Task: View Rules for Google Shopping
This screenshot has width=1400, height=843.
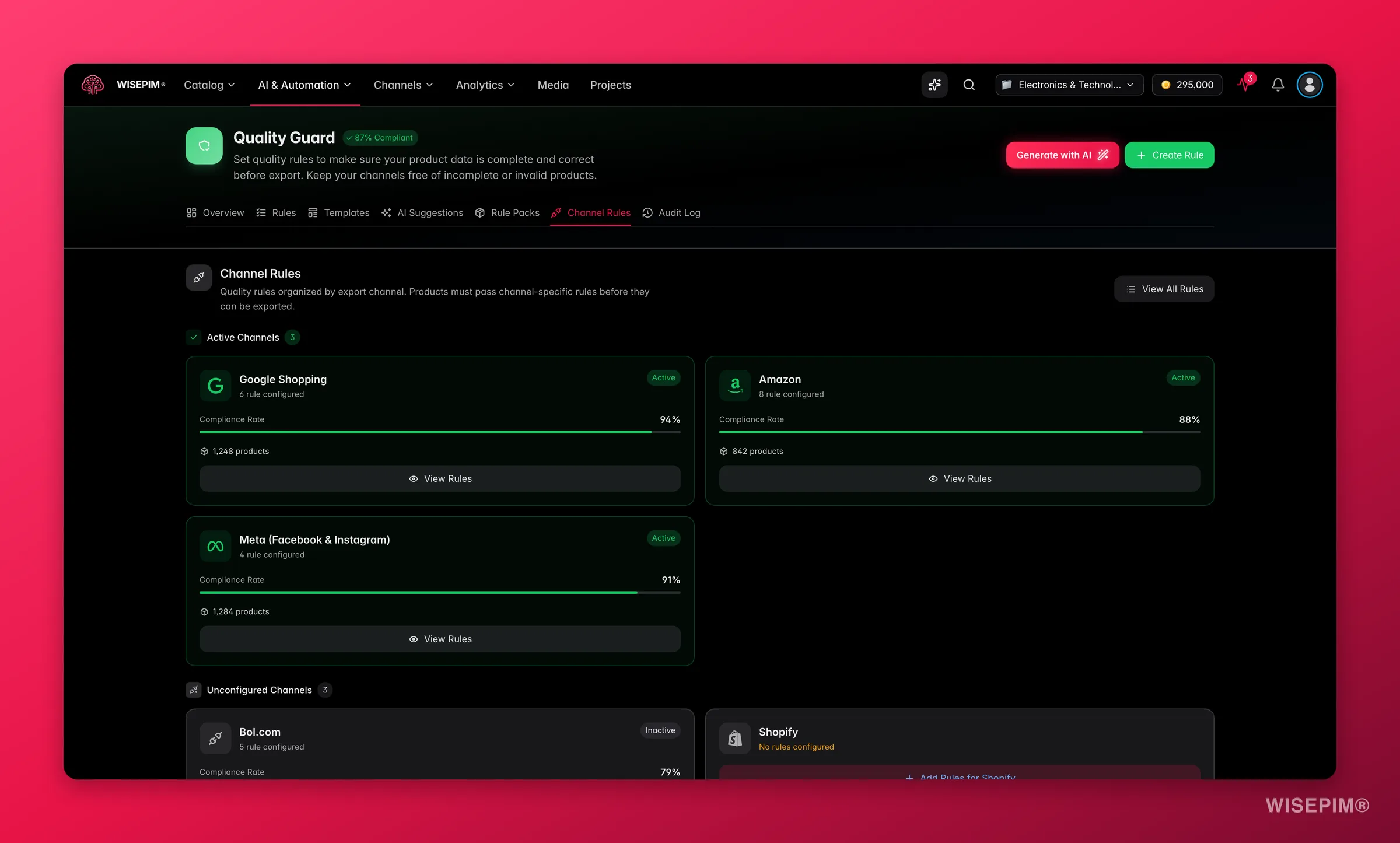Action: [x=440, y=479]
